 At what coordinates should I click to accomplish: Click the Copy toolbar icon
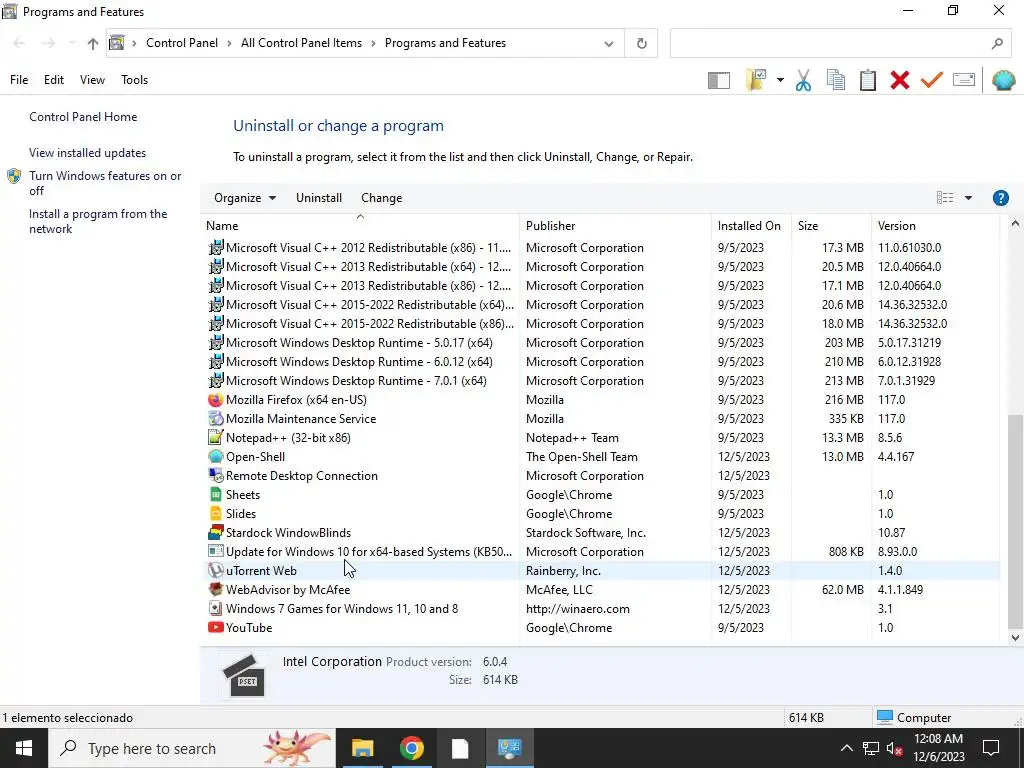point(835,80)
